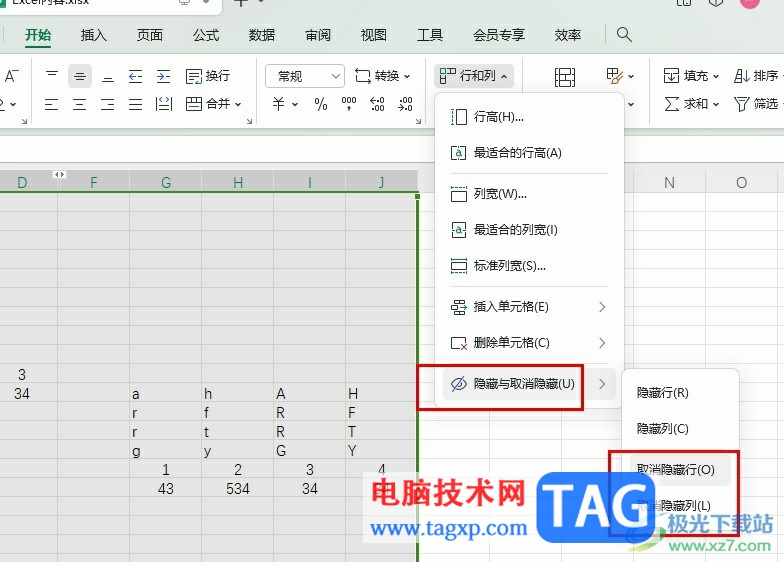Switch to the 工具 Tools tab
This screenshot has height=562, width=784.
[x=430, y=35]
